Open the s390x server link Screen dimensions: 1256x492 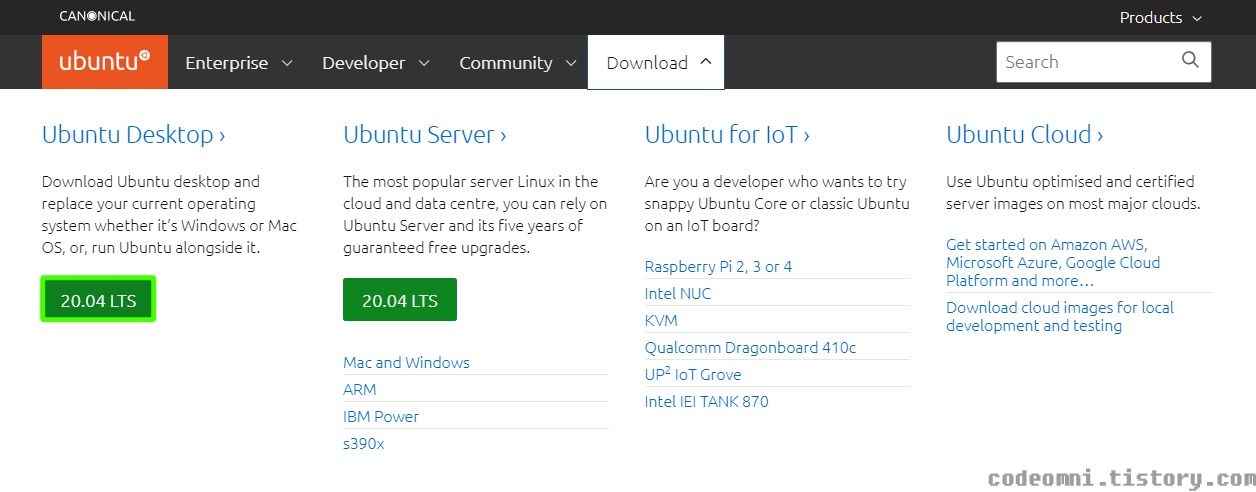pos(363,443)
